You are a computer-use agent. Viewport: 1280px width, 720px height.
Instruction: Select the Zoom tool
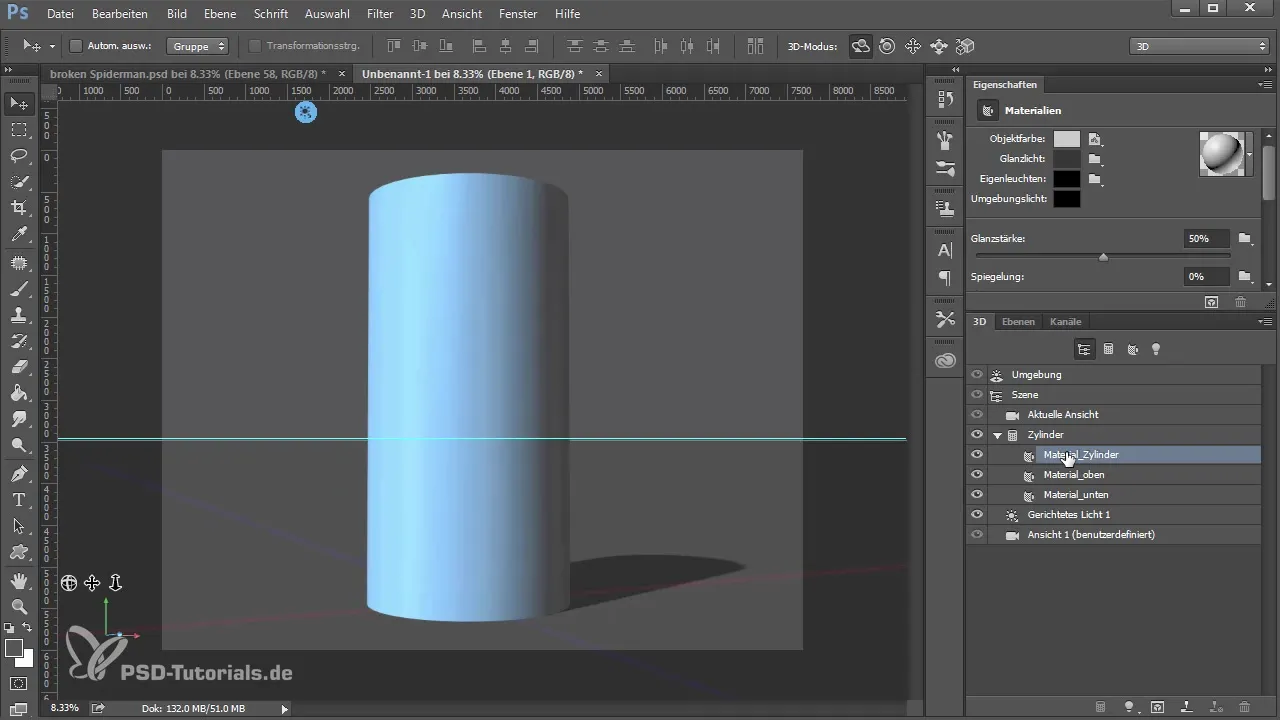tap(18, 606)
